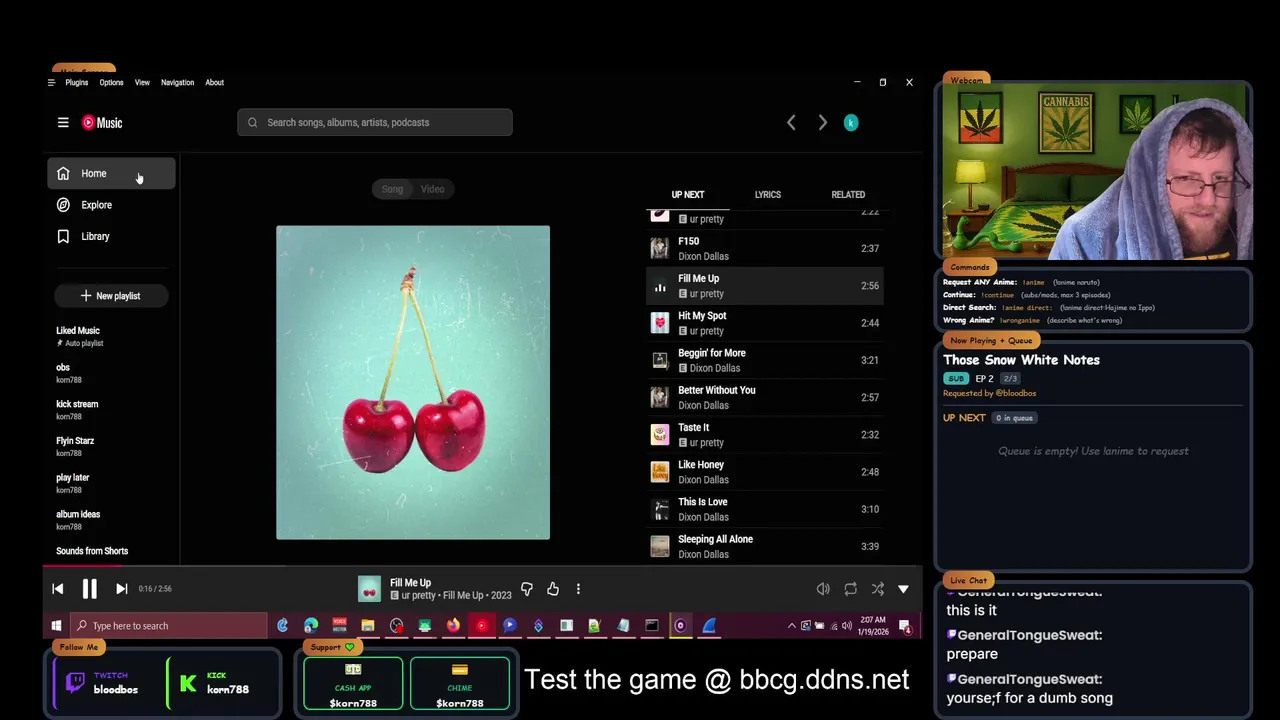
Task: Open the album ideas playlist
Action: click(x=111, y=520)
